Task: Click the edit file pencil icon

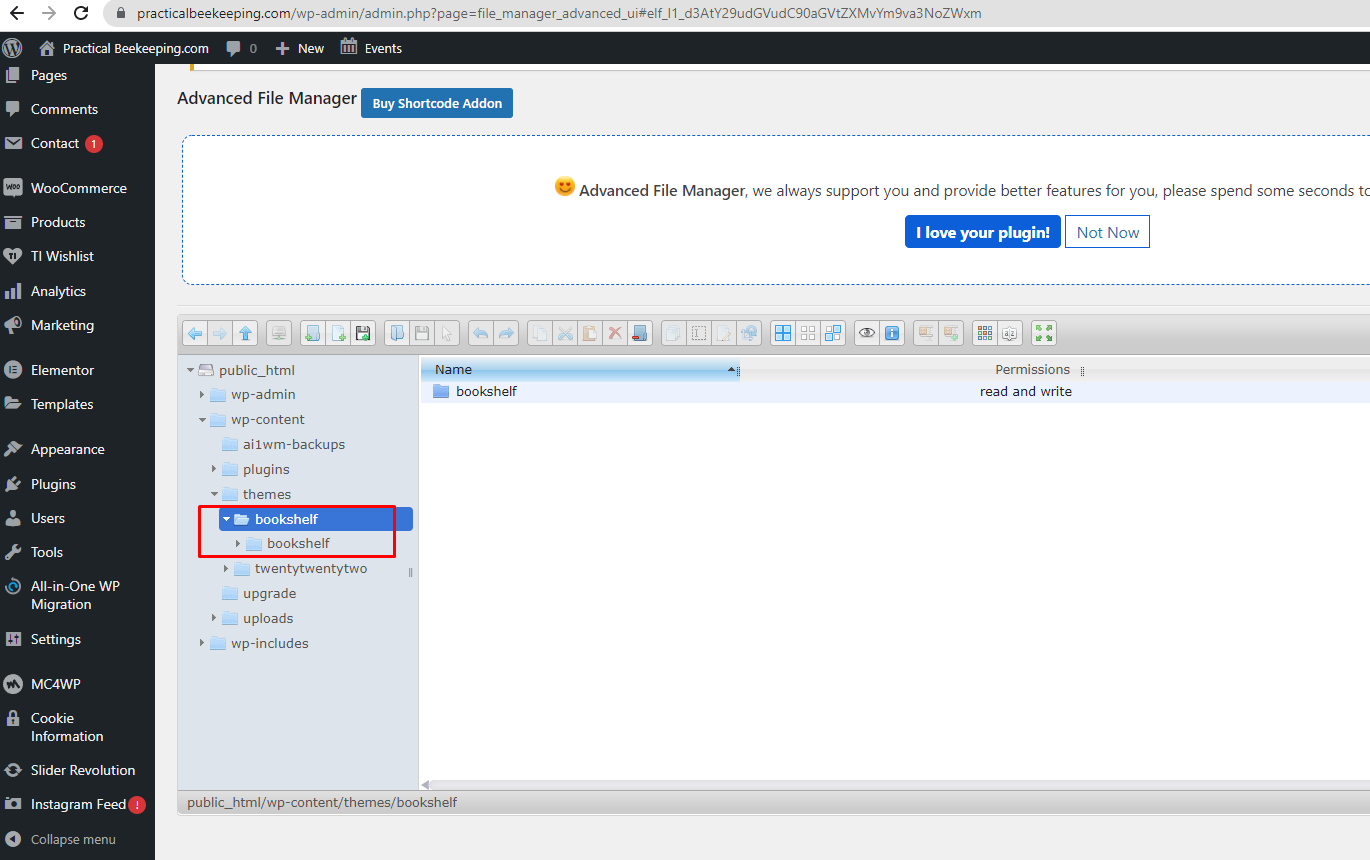Action: pos(723,333)
